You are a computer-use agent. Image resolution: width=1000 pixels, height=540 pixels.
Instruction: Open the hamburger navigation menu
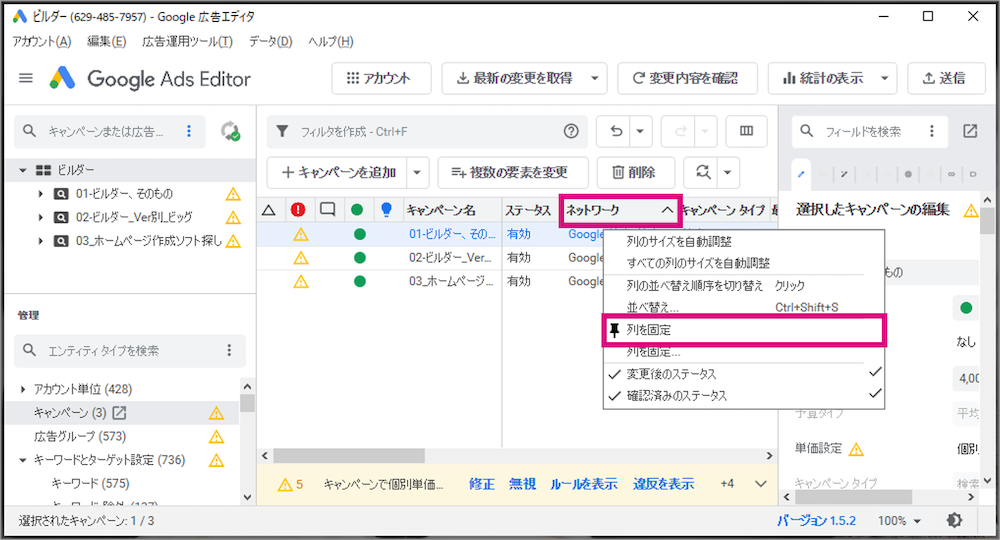point(26,78)
